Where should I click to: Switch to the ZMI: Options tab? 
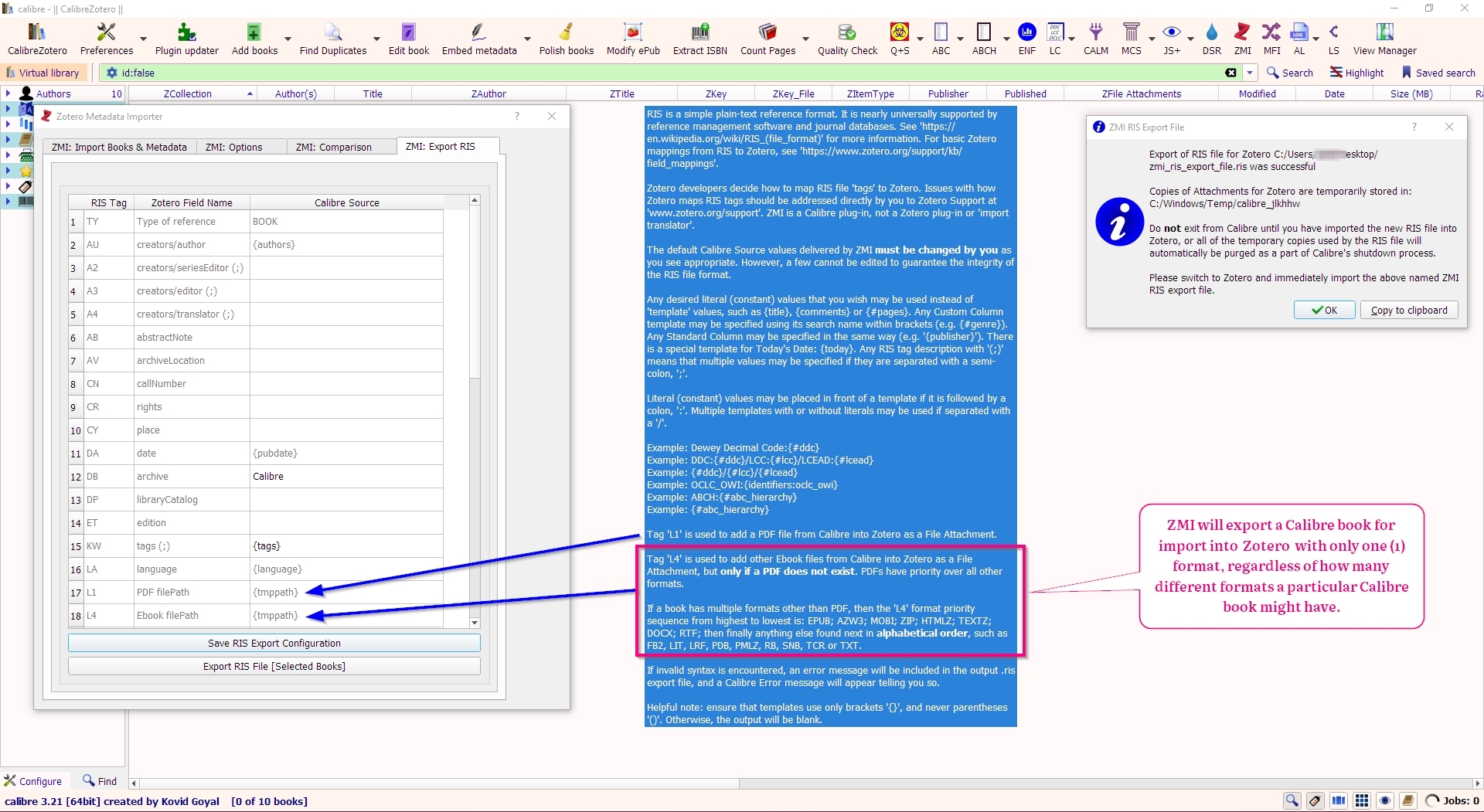pos(233,147)
